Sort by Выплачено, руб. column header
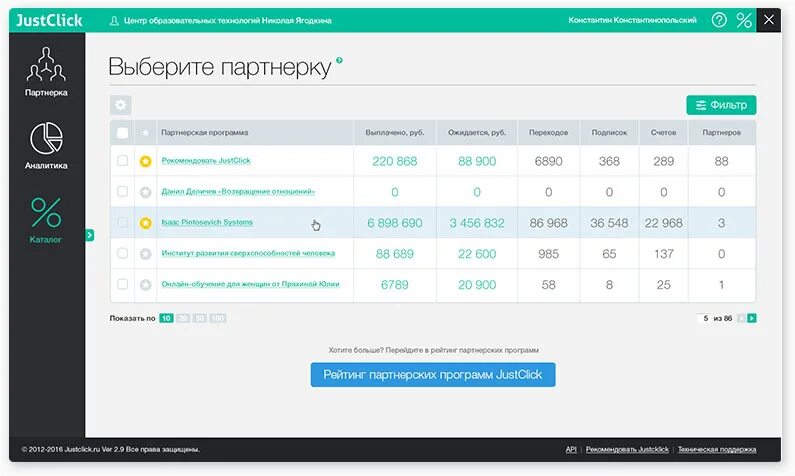795x476 pixels. pyautogui.click(x=394, y=133)
